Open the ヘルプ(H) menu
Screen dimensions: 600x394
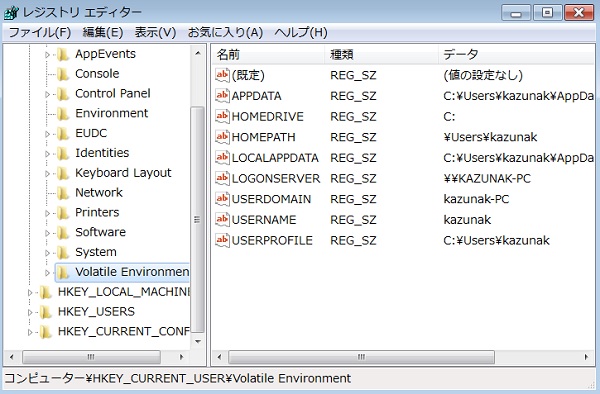pyautogui.click(x=301, y=33)
